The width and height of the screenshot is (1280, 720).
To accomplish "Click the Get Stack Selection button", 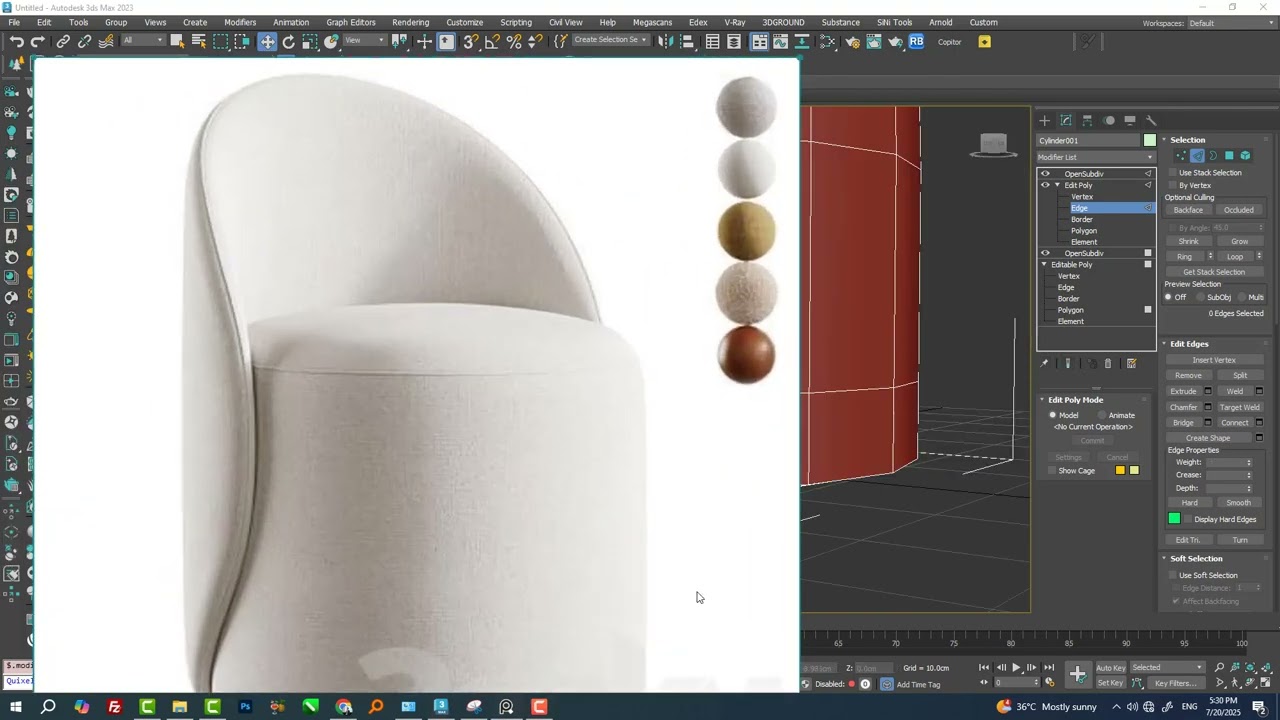I will coord(1214,272).
